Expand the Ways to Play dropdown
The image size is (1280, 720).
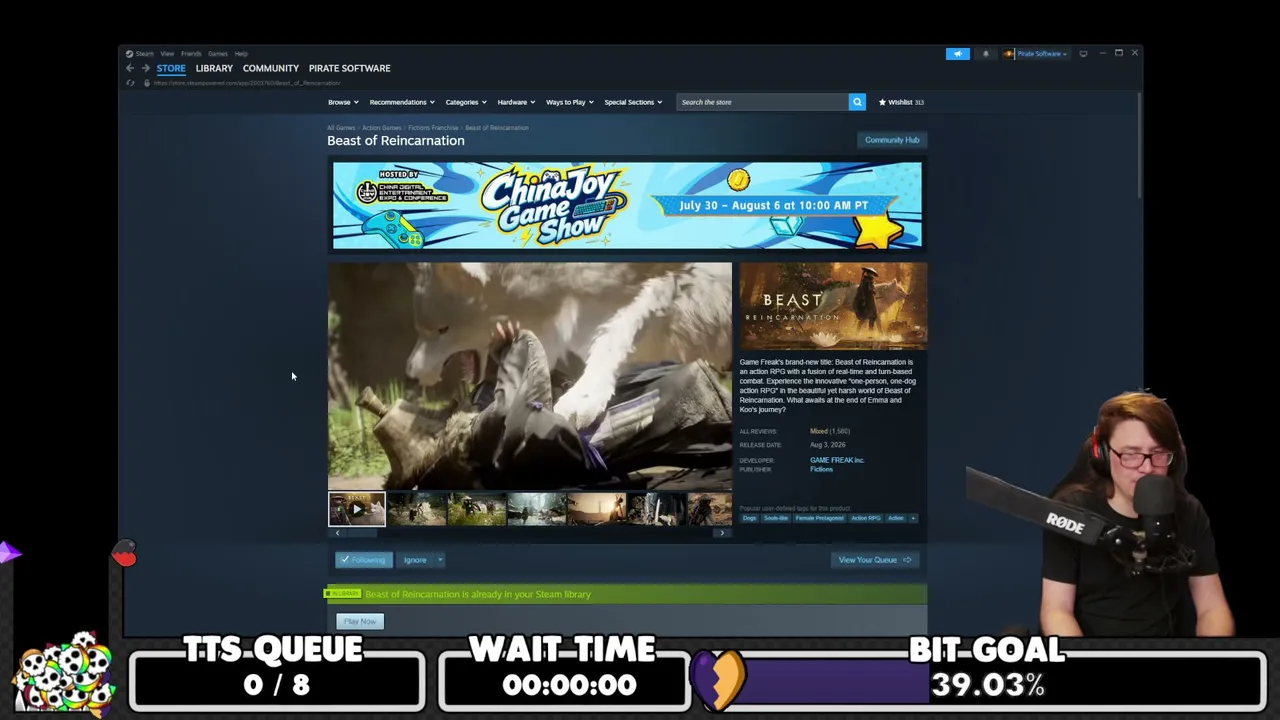[570, 102]
